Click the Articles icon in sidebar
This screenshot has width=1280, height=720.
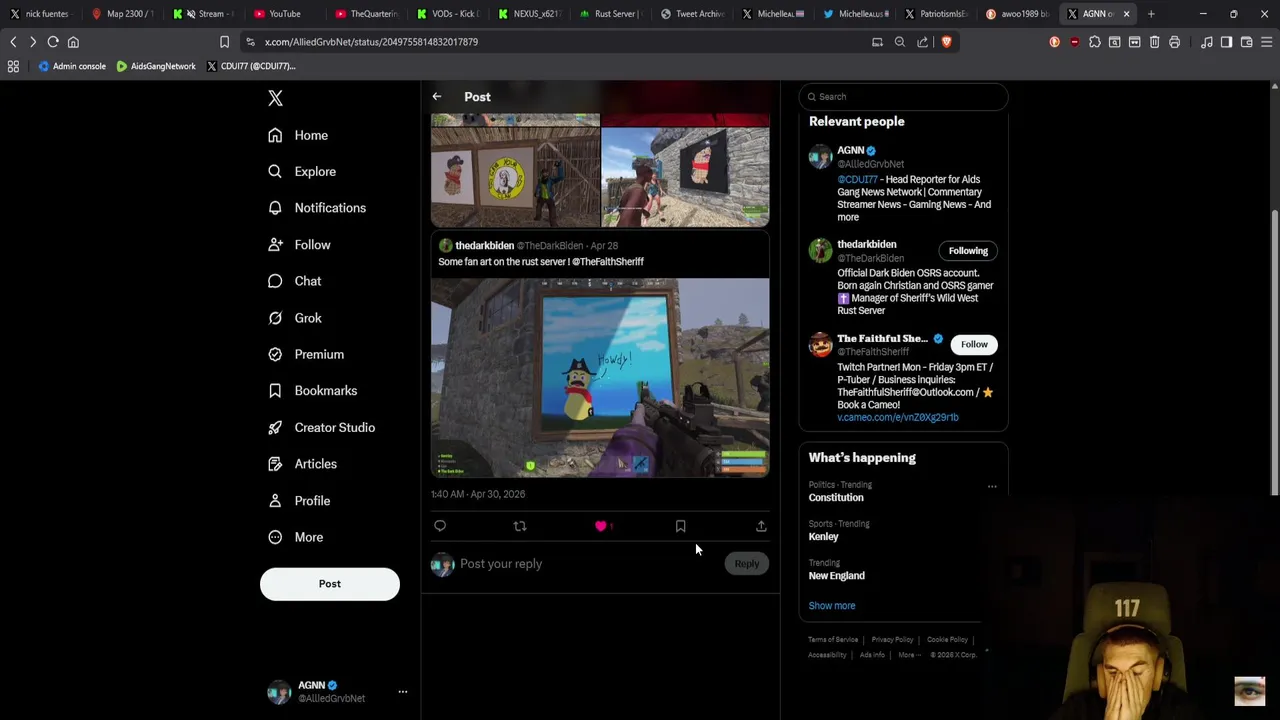coord(275,464)
